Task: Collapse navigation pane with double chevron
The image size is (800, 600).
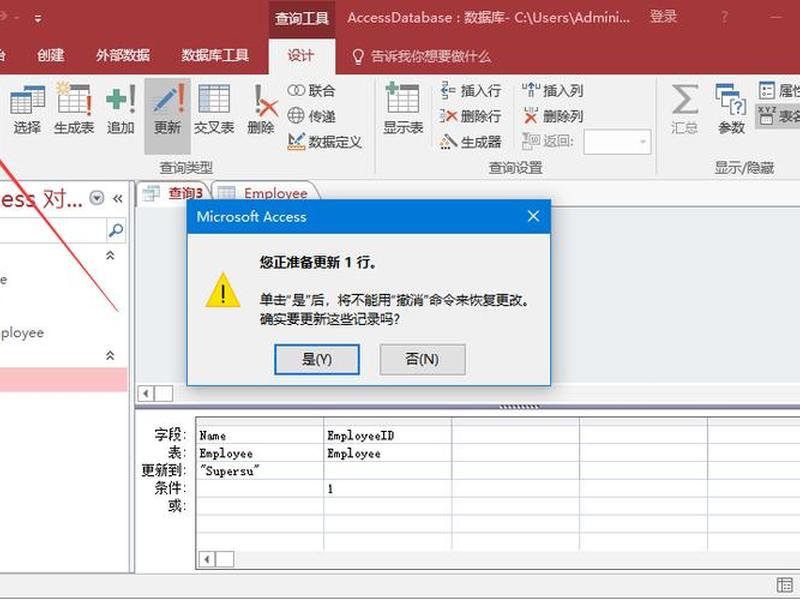Action: (x=118, y=198)
